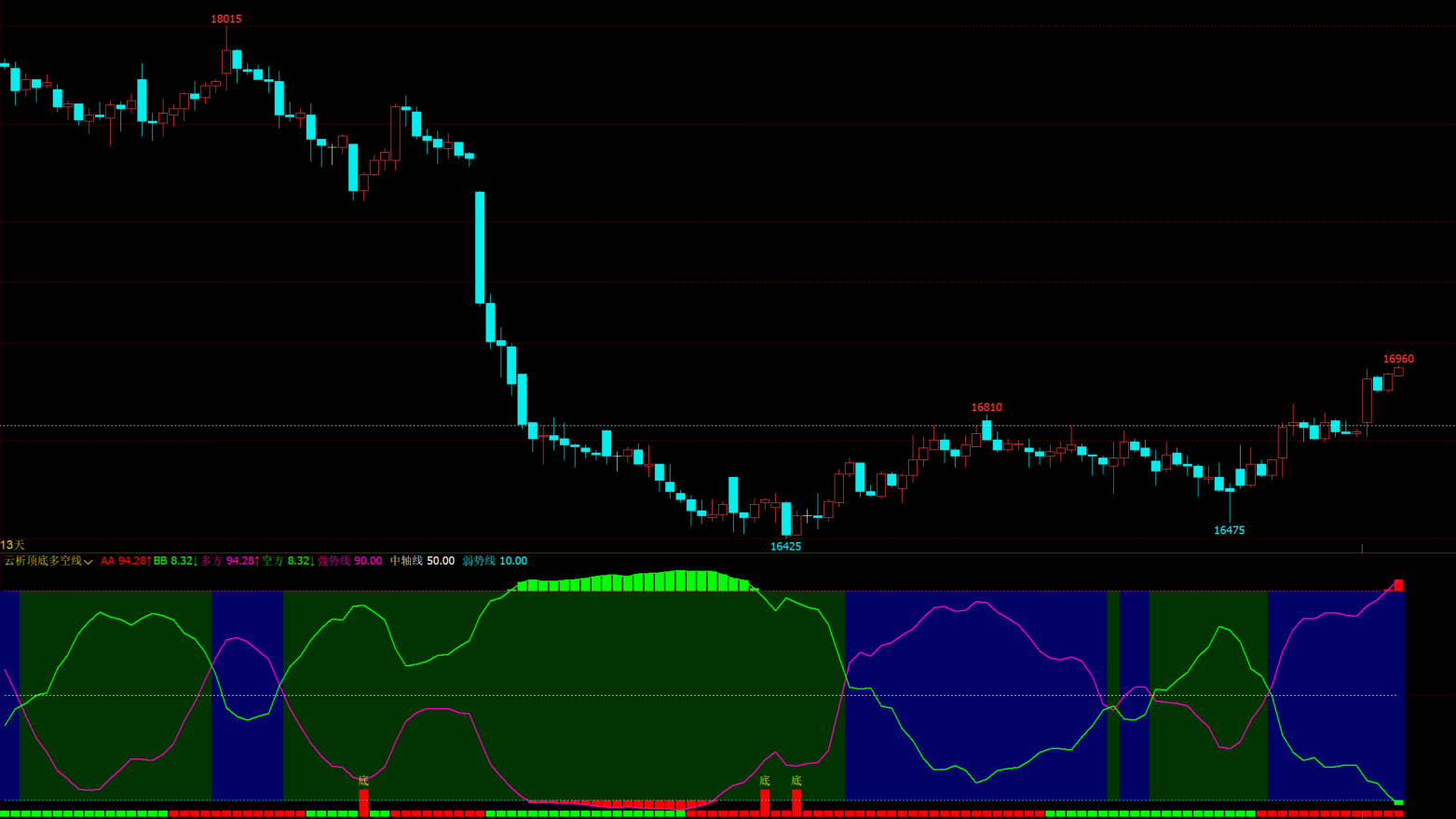Select the 中轴线 50.00 label
This screenshot has height=819, width=1456.
click(422, 561)
